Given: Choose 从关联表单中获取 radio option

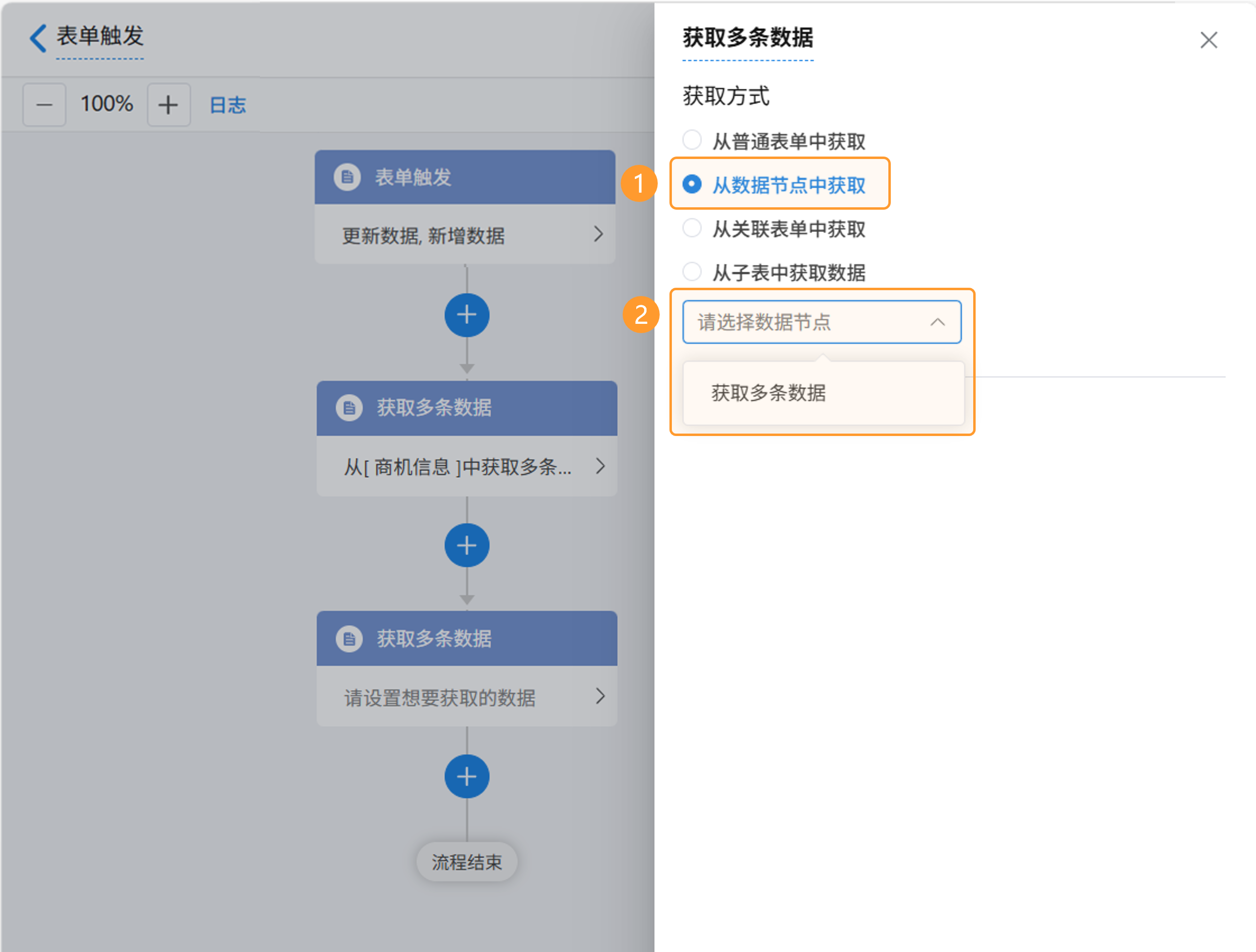Looking at the screenshot, I should [691, 228].
